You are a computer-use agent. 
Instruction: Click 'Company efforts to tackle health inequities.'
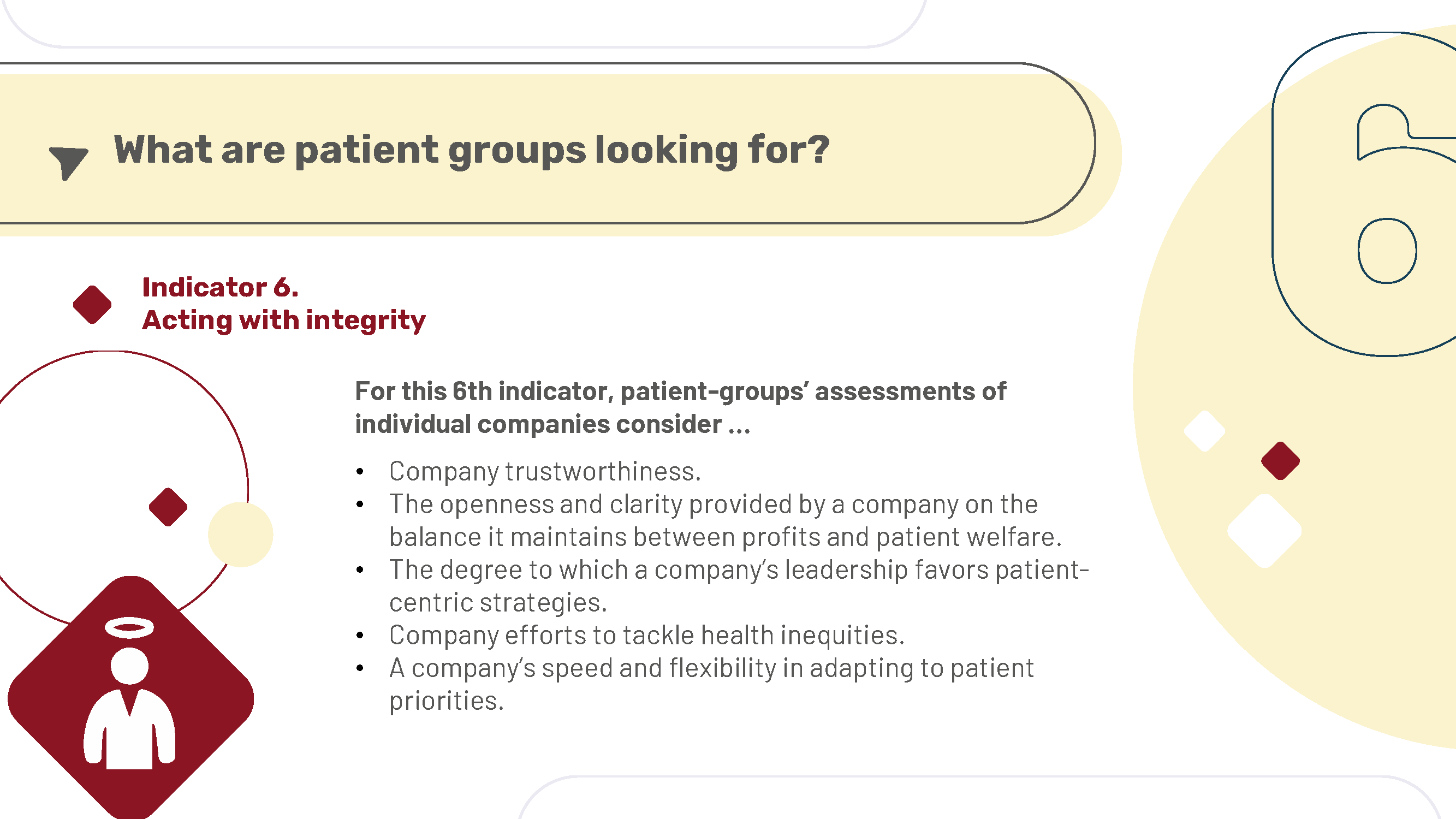[646, 636]
